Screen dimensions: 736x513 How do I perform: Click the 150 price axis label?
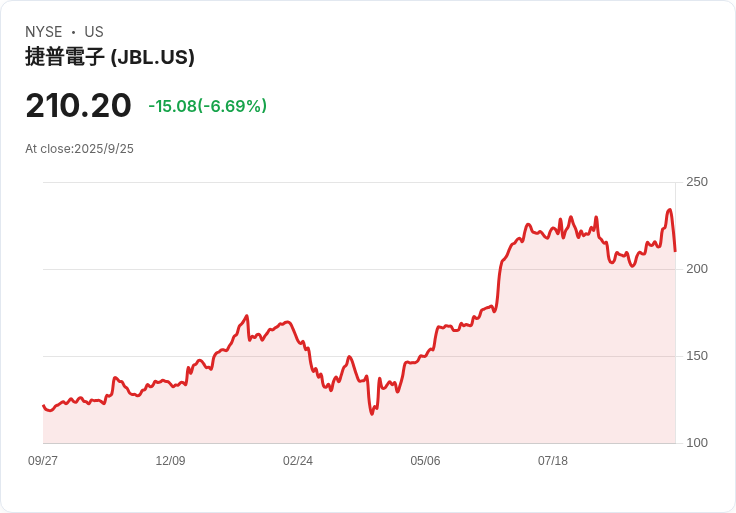697,356
